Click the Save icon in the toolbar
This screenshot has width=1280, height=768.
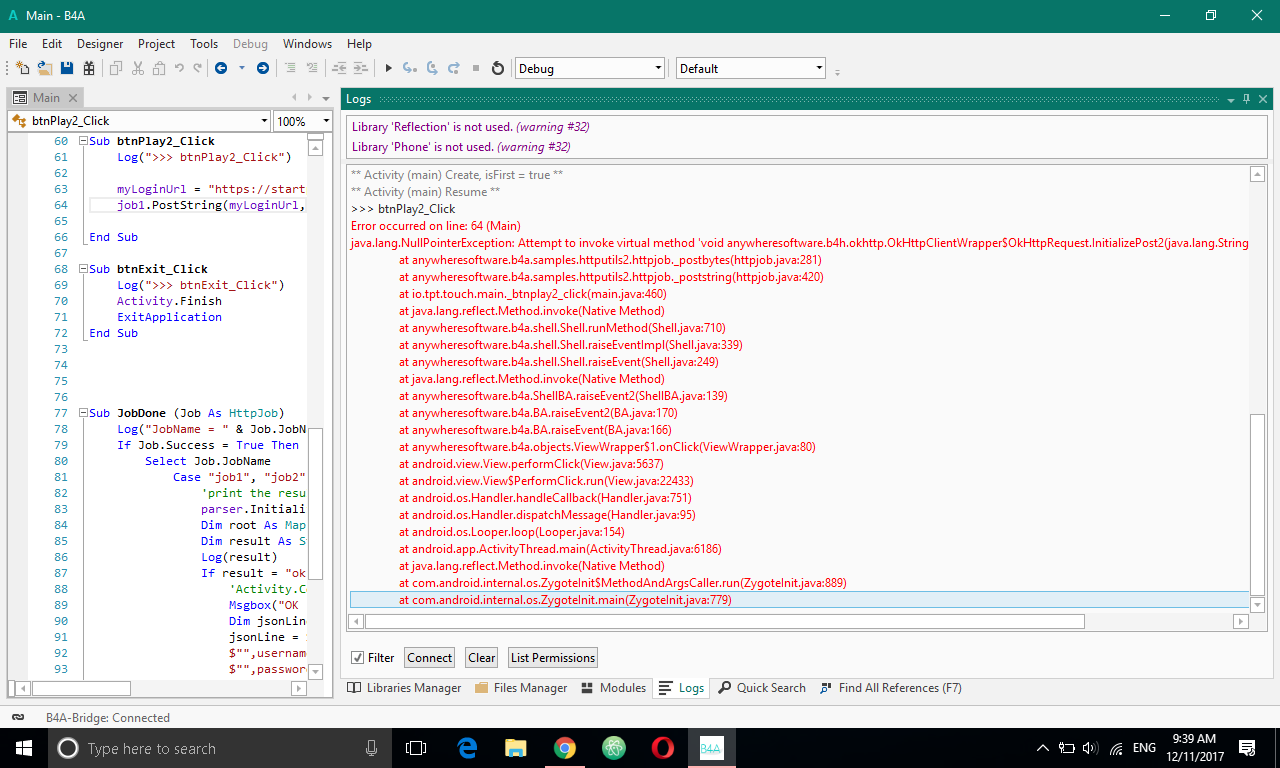point(67,68)
